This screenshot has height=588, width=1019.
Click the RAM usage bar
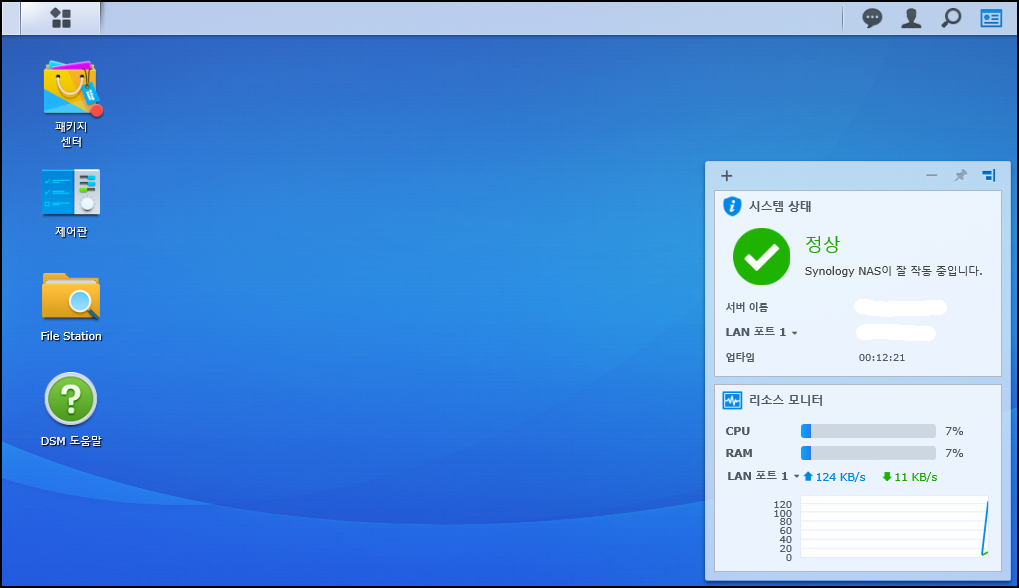pyautogui.click(x=868, y=453)
